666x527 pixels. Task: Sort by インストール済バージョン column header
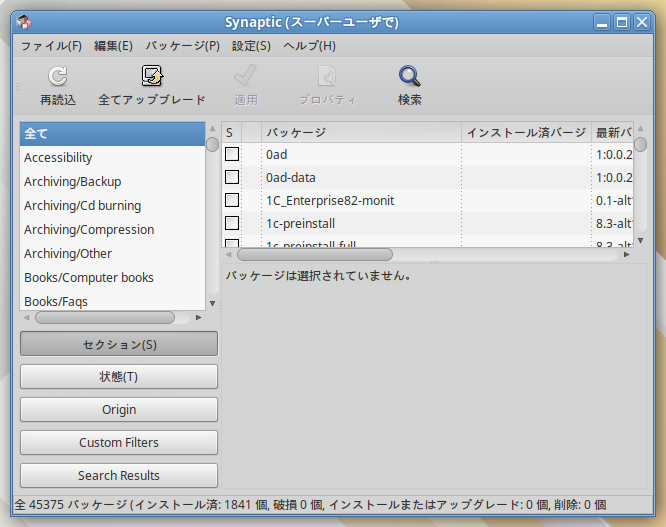click(x=526, y=132)
